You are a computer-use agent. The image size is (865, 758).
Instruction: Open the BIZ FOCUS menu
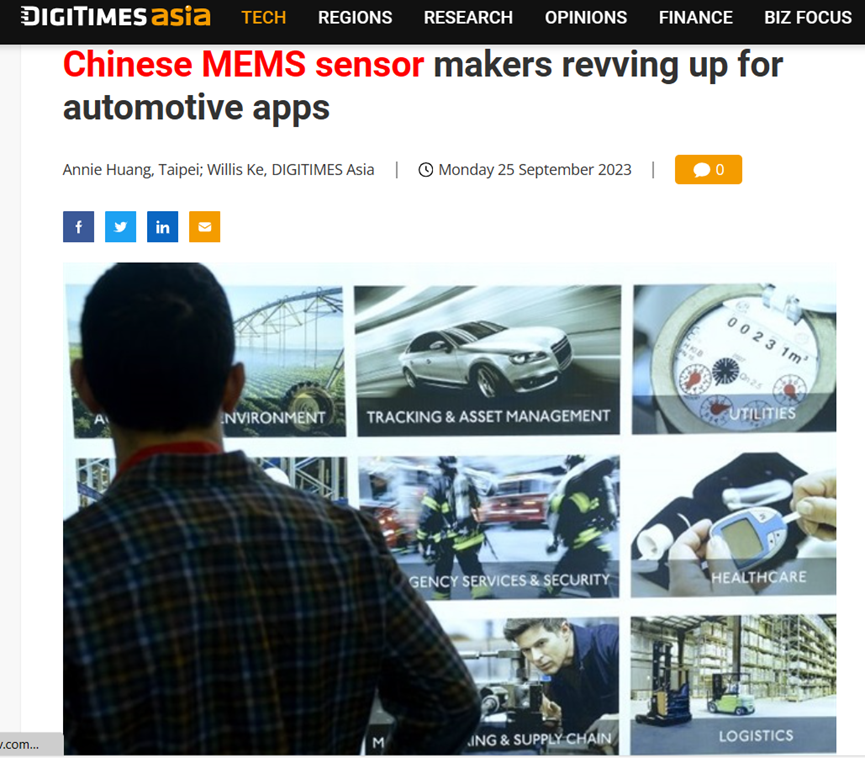tap(808, 18)
